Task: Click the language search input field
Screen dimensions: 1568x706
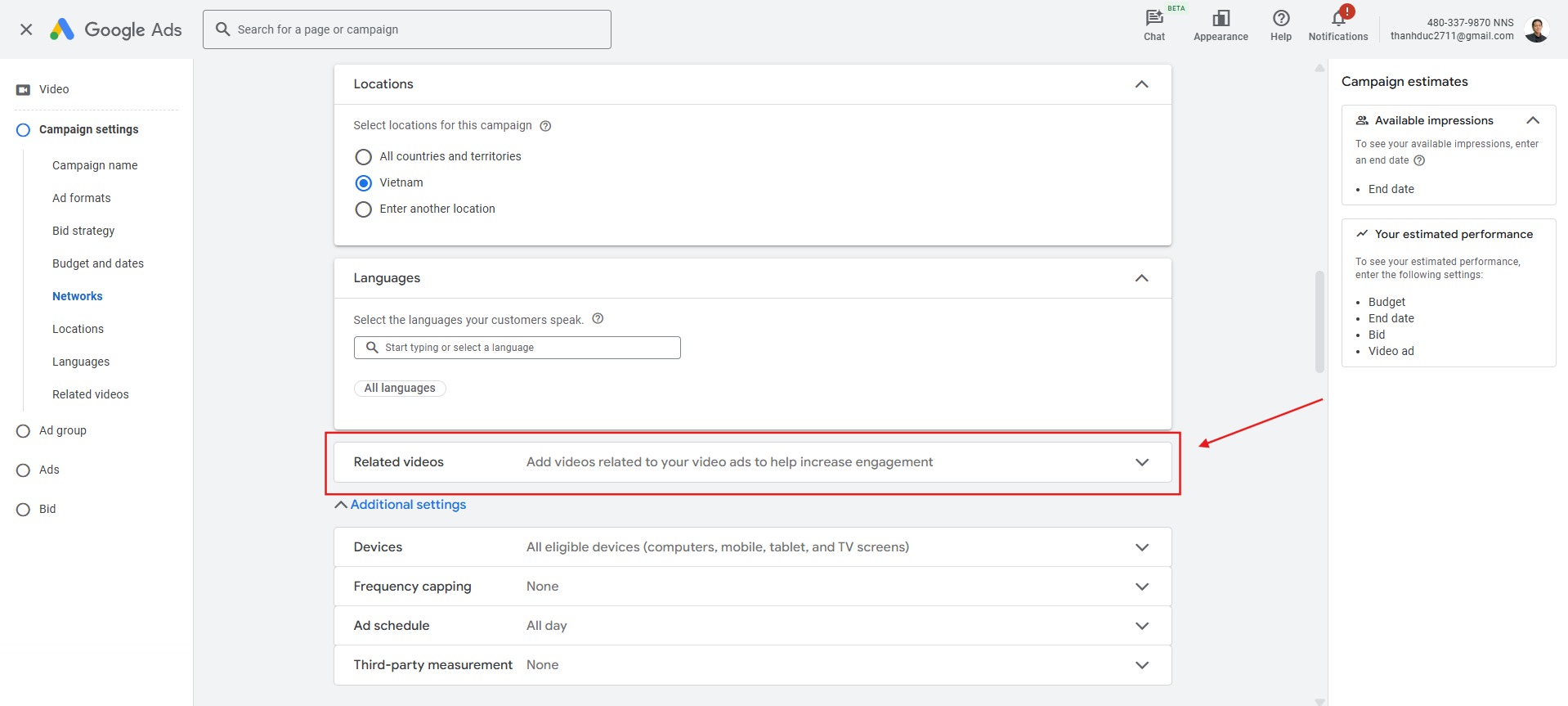Action: 523,348
